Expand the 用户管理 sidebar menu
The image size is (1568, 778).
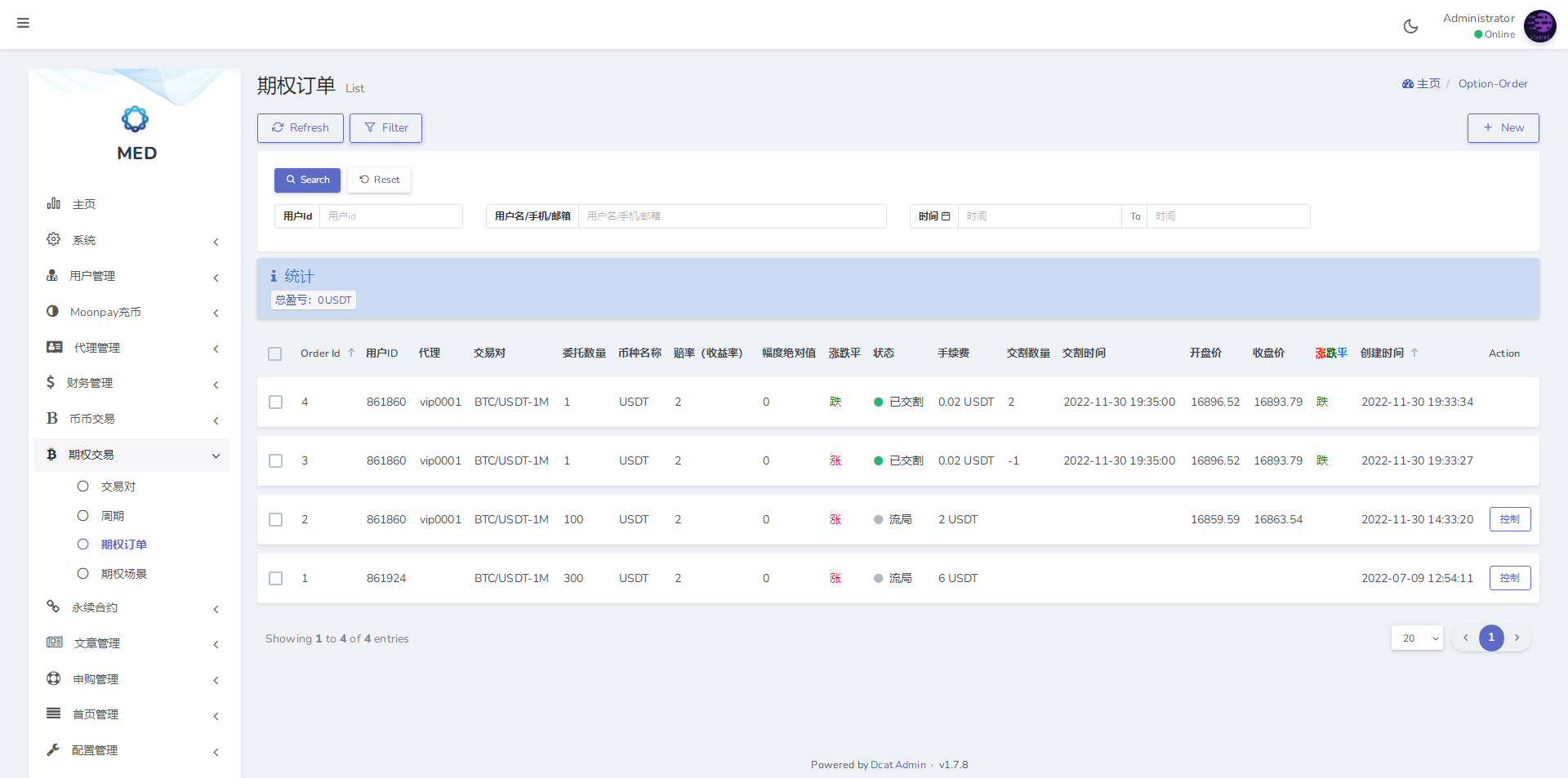click(132, 276)
